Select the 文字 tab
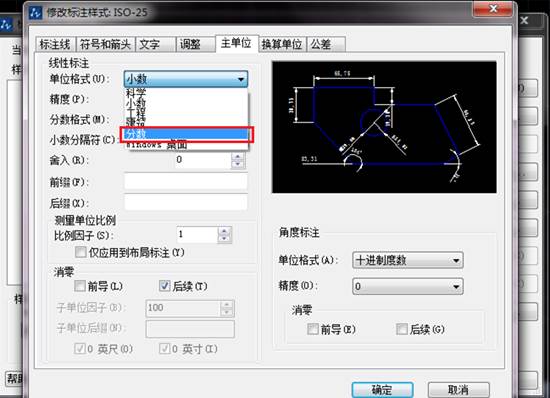The height and width of the screenshot is (398, 550). [x=155, y=45]
